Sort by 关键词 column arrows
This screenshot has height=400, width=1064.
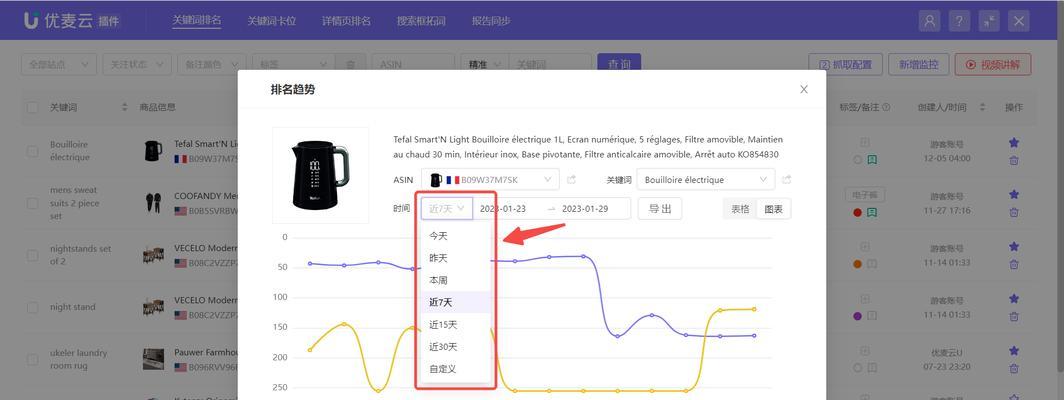click(x=124, y=107)
